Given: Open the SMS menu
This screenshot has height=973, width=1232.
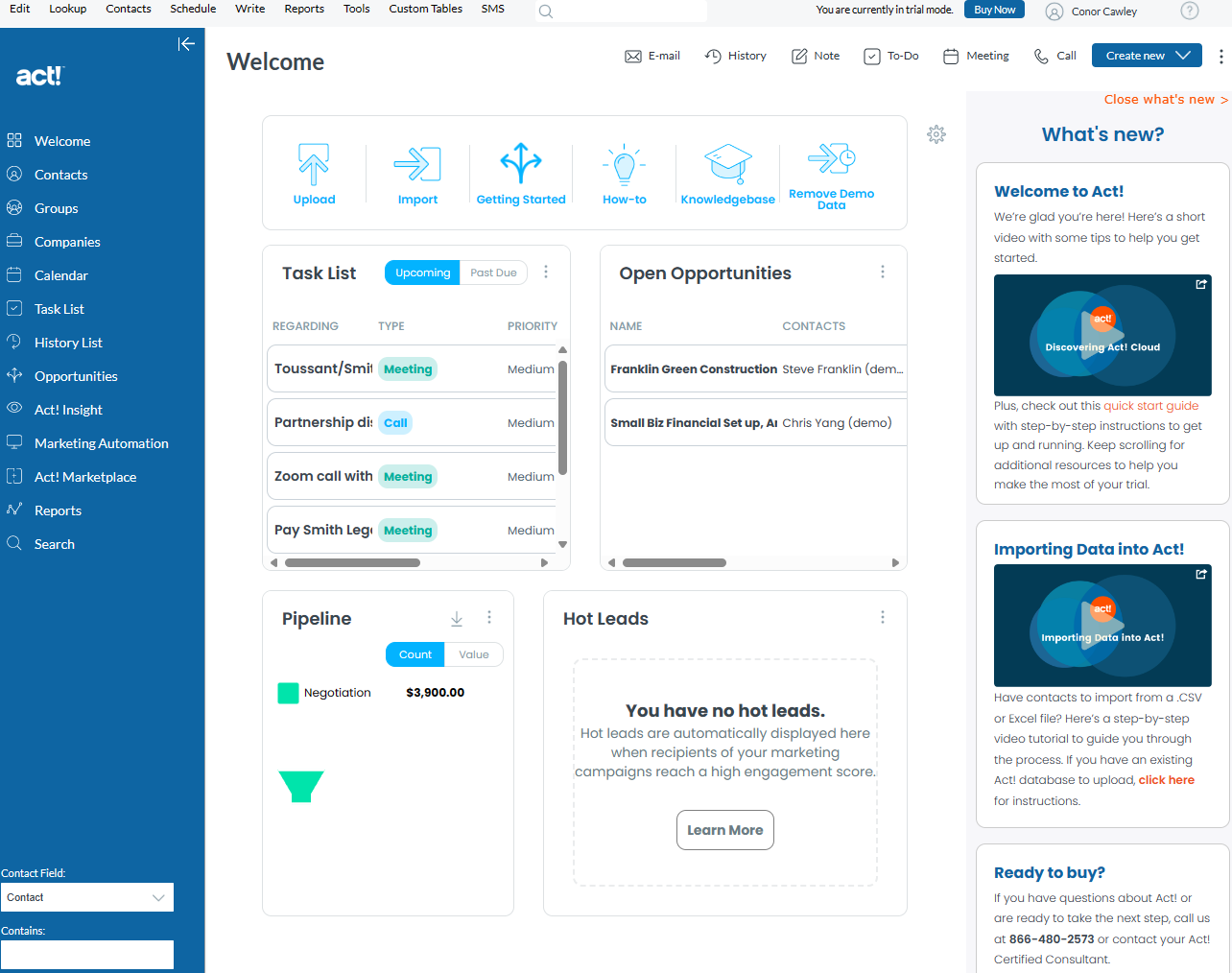Looking at the screenshot, I should [x=493, y=9].
